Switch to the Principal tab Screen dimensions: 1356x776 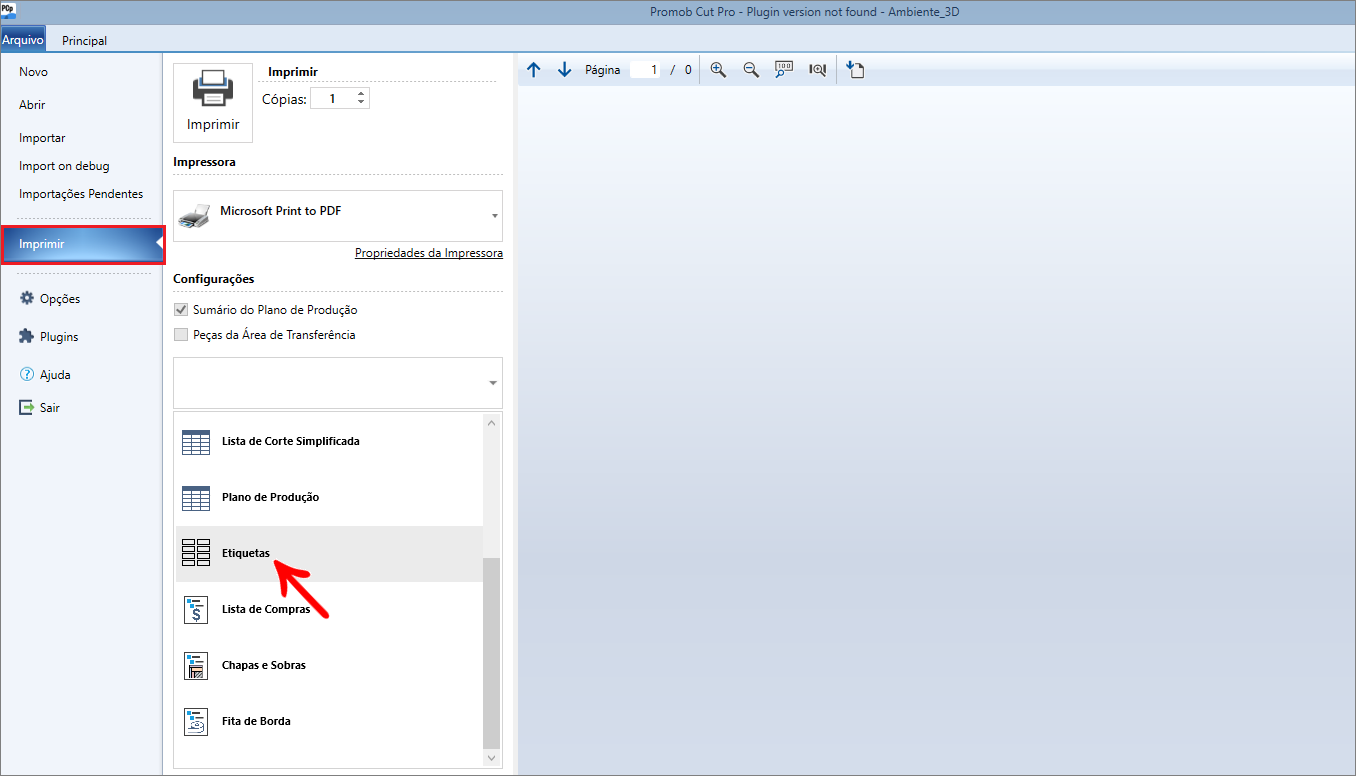coord(84,41)
